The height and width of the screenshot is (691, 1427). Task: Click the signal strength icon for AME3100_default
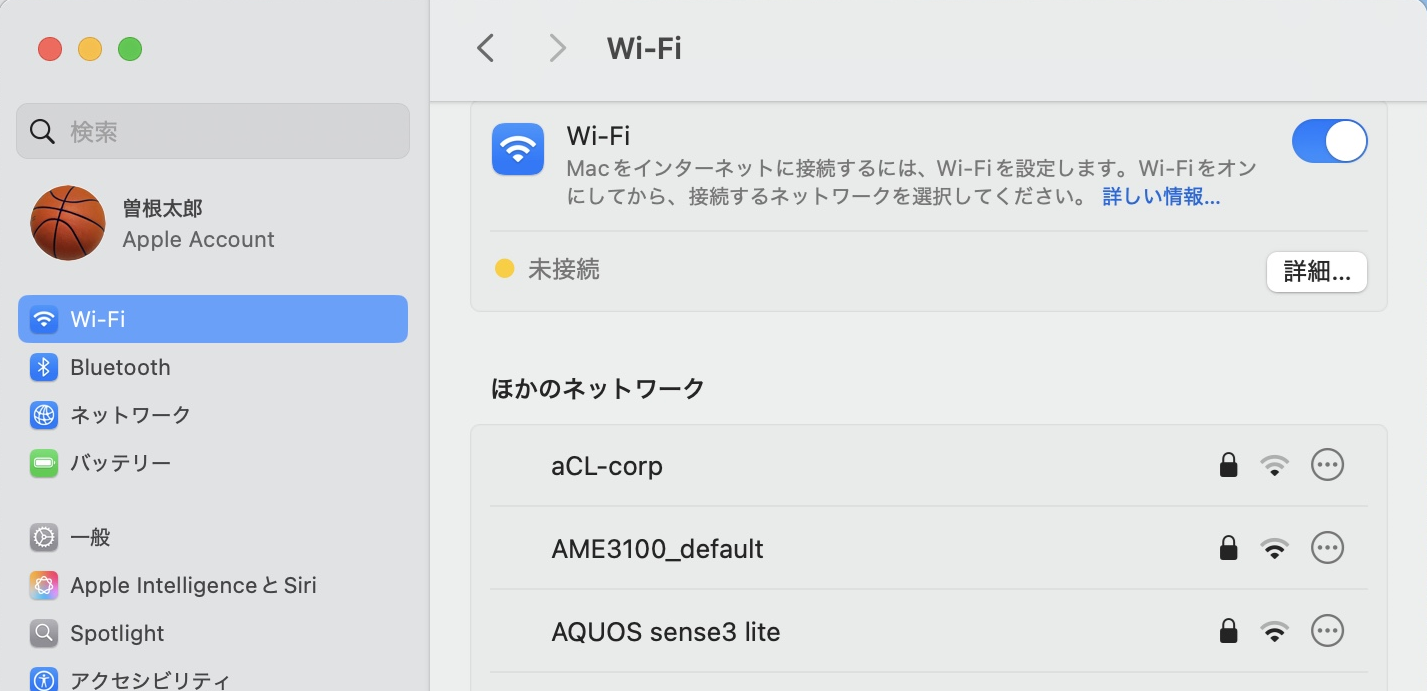point(1274,548)
